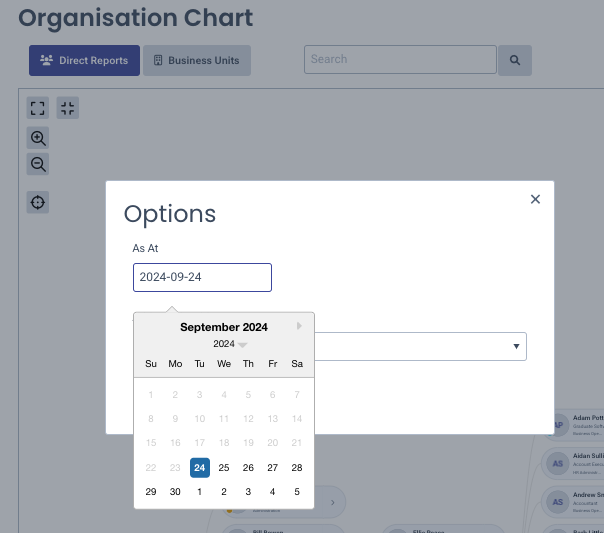Zoom out of the organisation chart
Screen dimensions: 604x533
[x=37, y=164]
